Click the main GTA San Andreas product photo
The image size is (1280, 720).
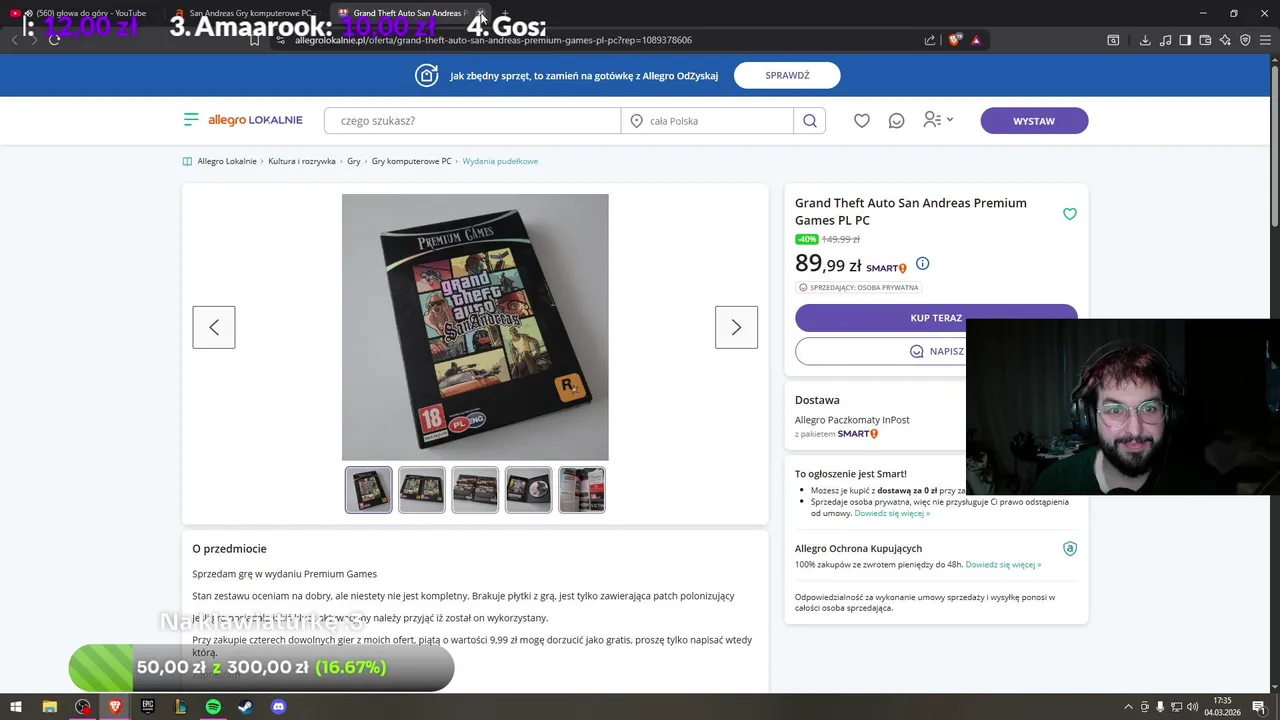click(475, 327)
